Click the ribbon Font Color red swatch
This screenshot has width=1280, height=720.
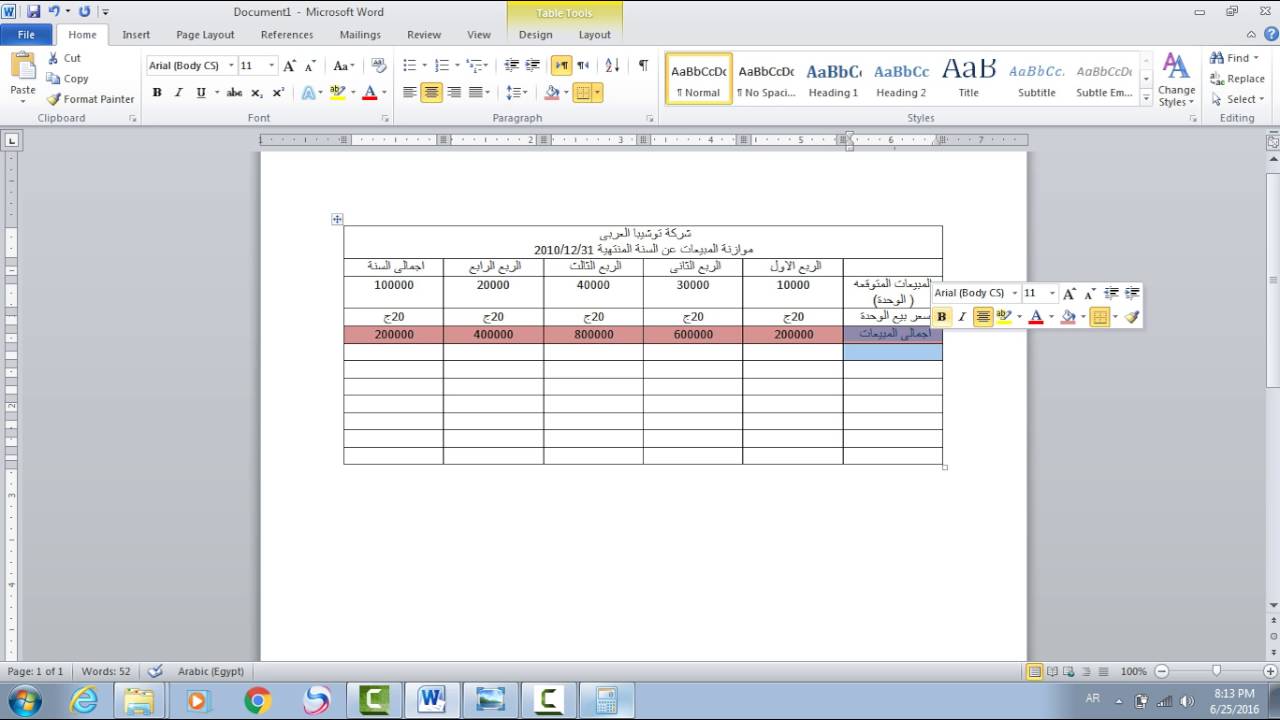tap(368, 92)
